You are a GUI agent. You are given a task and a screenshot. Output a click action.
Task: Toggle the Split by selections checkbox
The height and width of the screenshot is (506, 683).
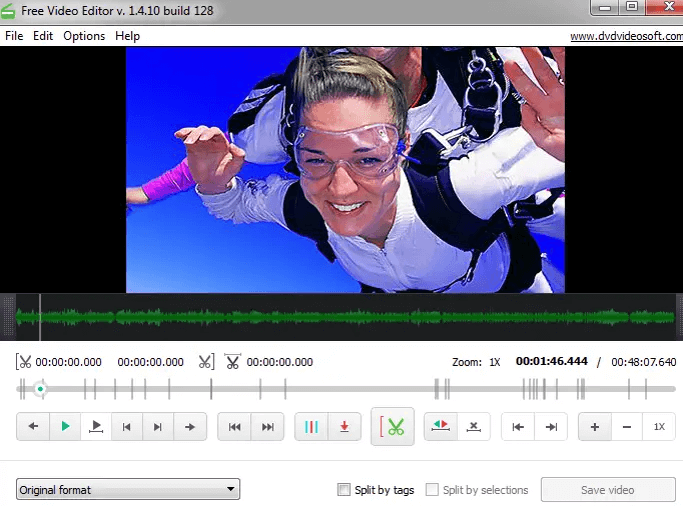432,489
